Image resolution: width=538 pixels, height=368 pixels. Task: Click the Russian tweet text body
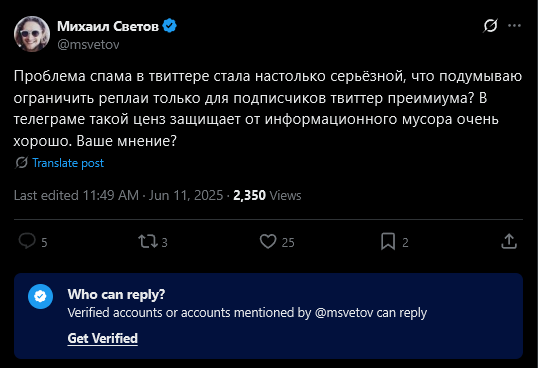click(x=268, y=108)
